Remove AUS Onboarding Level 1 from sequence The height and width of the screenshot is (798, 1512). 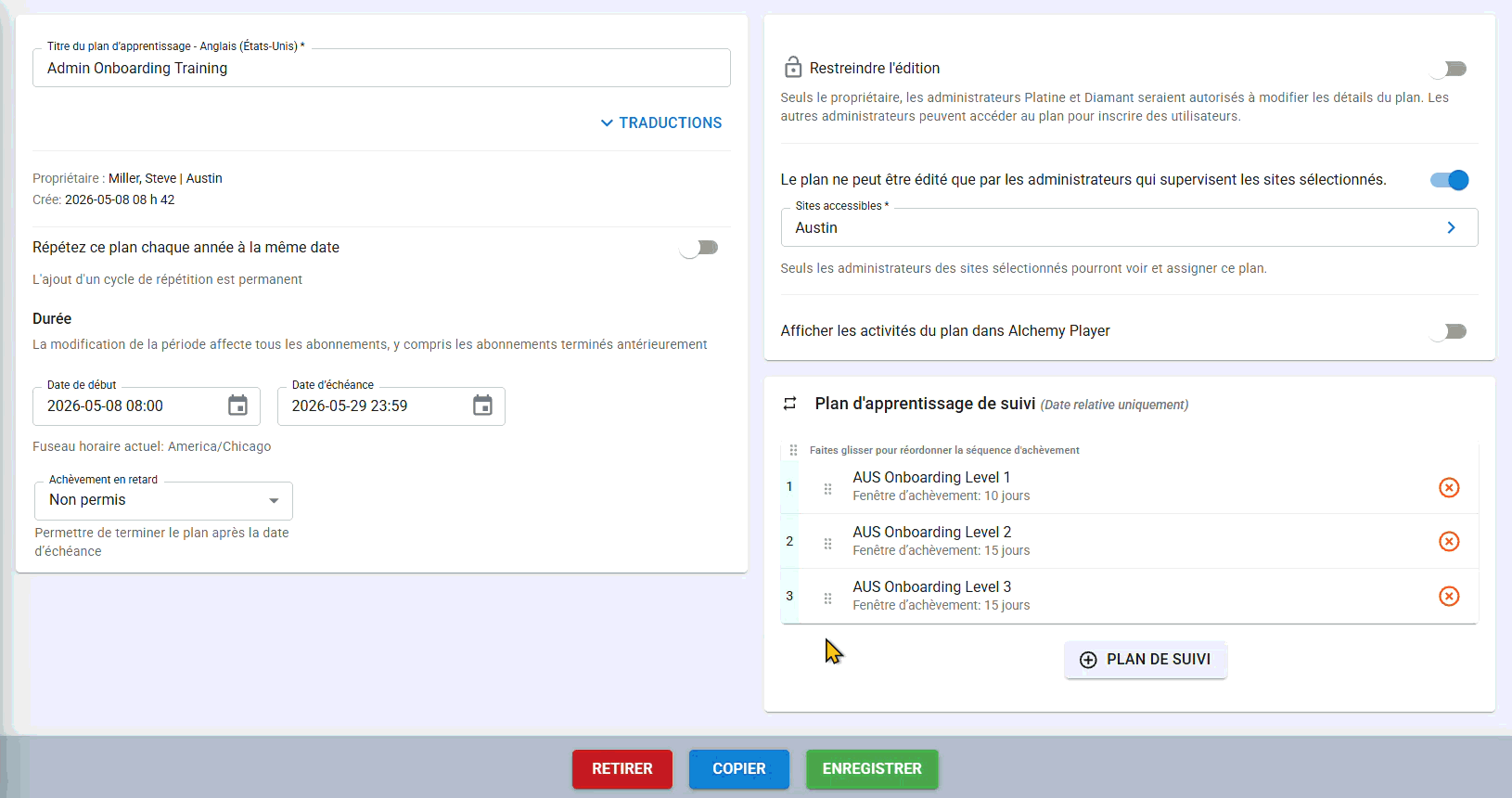click(x=1449, y=487)
